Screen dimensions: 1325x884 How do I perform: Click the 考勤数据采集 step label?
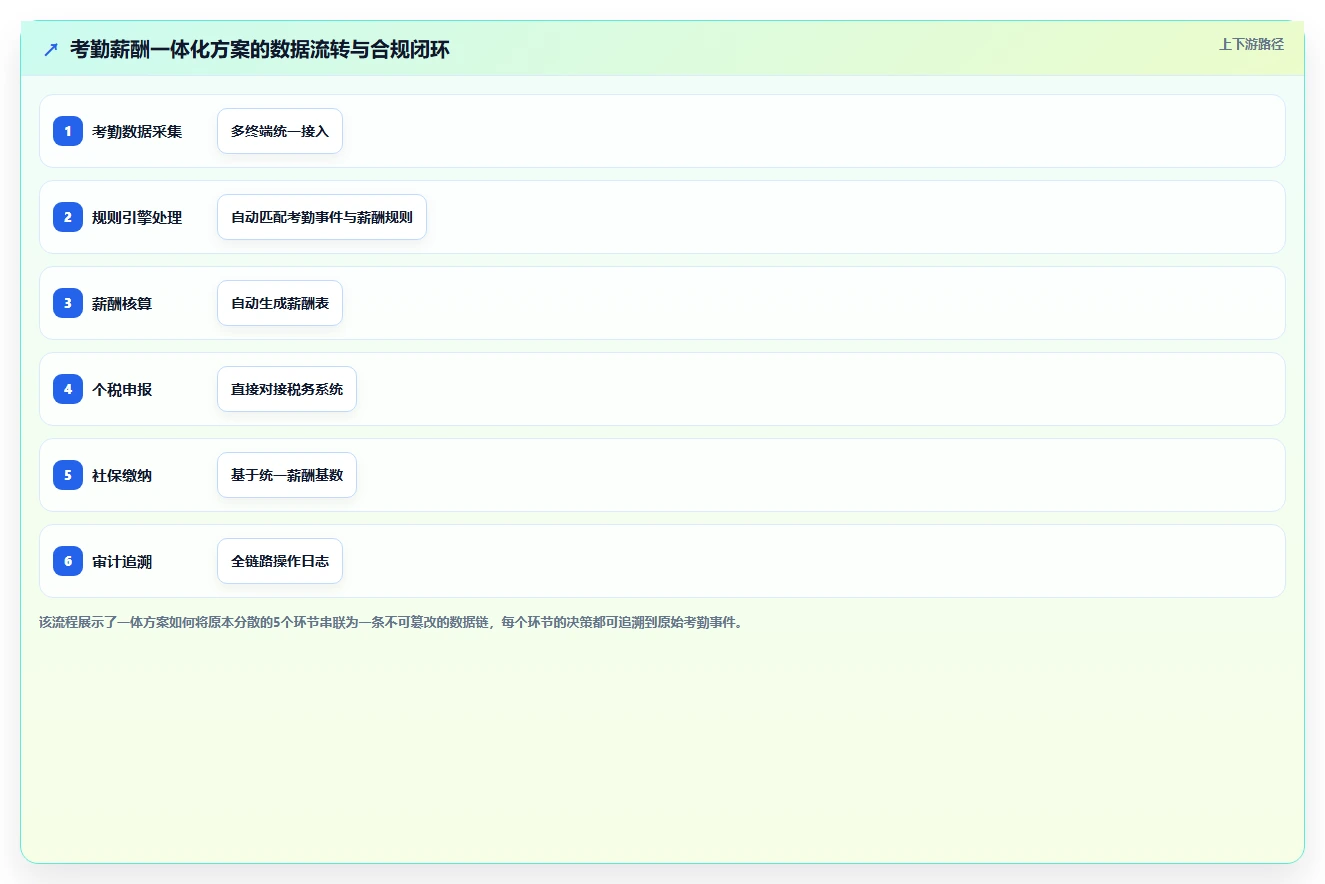[137, 131]
